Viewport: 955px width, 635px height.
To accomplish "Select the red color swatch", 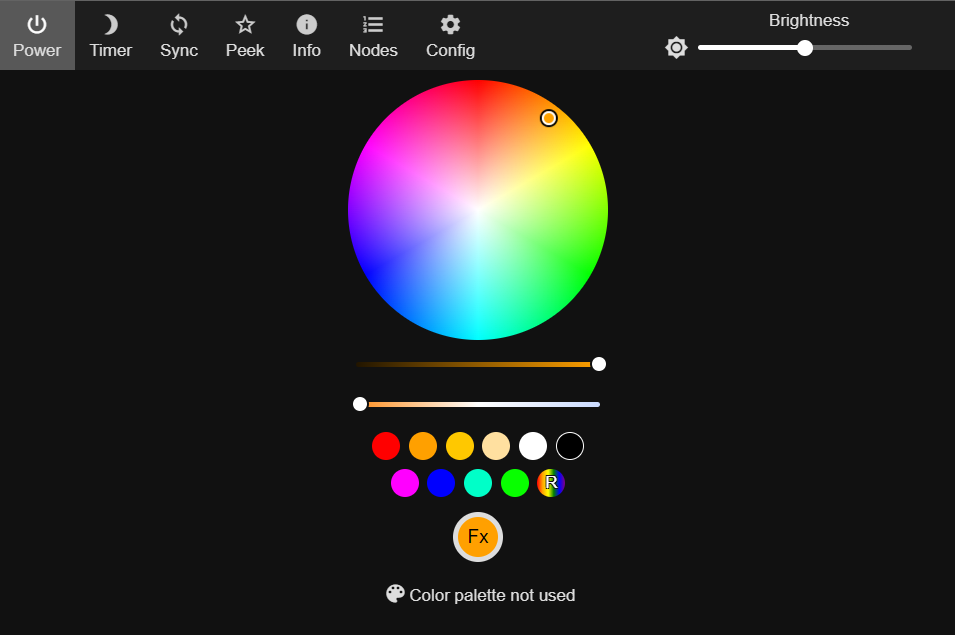I will click(386, 446).
